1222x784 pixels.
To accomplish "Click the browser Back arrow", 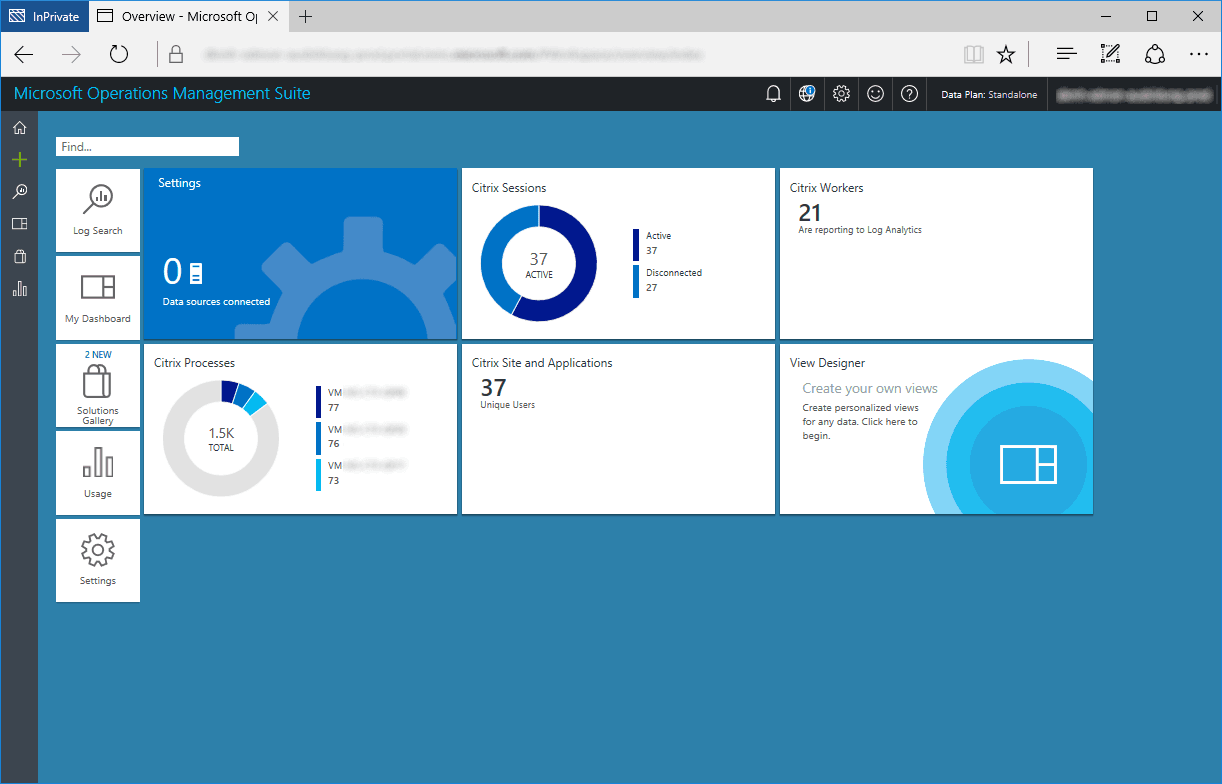I will pyautogui.click(x=24, y=54).
